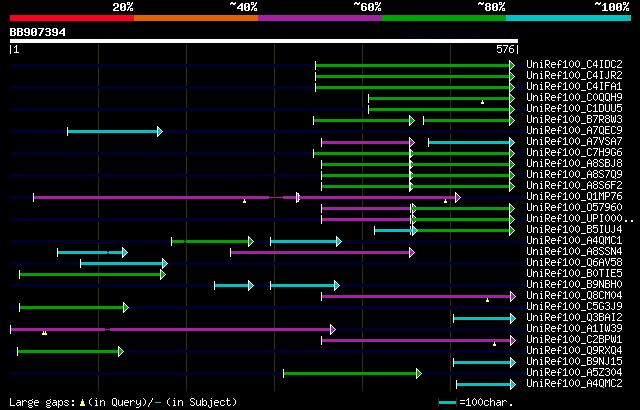Open the UniRef100_Q8CM04 hit label
Viewport: 640px width, 410px height.
pyautogui.click(x=574, y=296)
